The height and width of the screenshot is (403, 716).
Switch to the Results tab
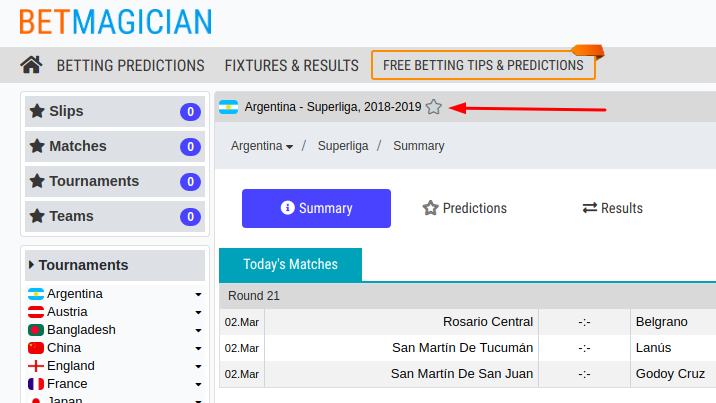[612, 208]
